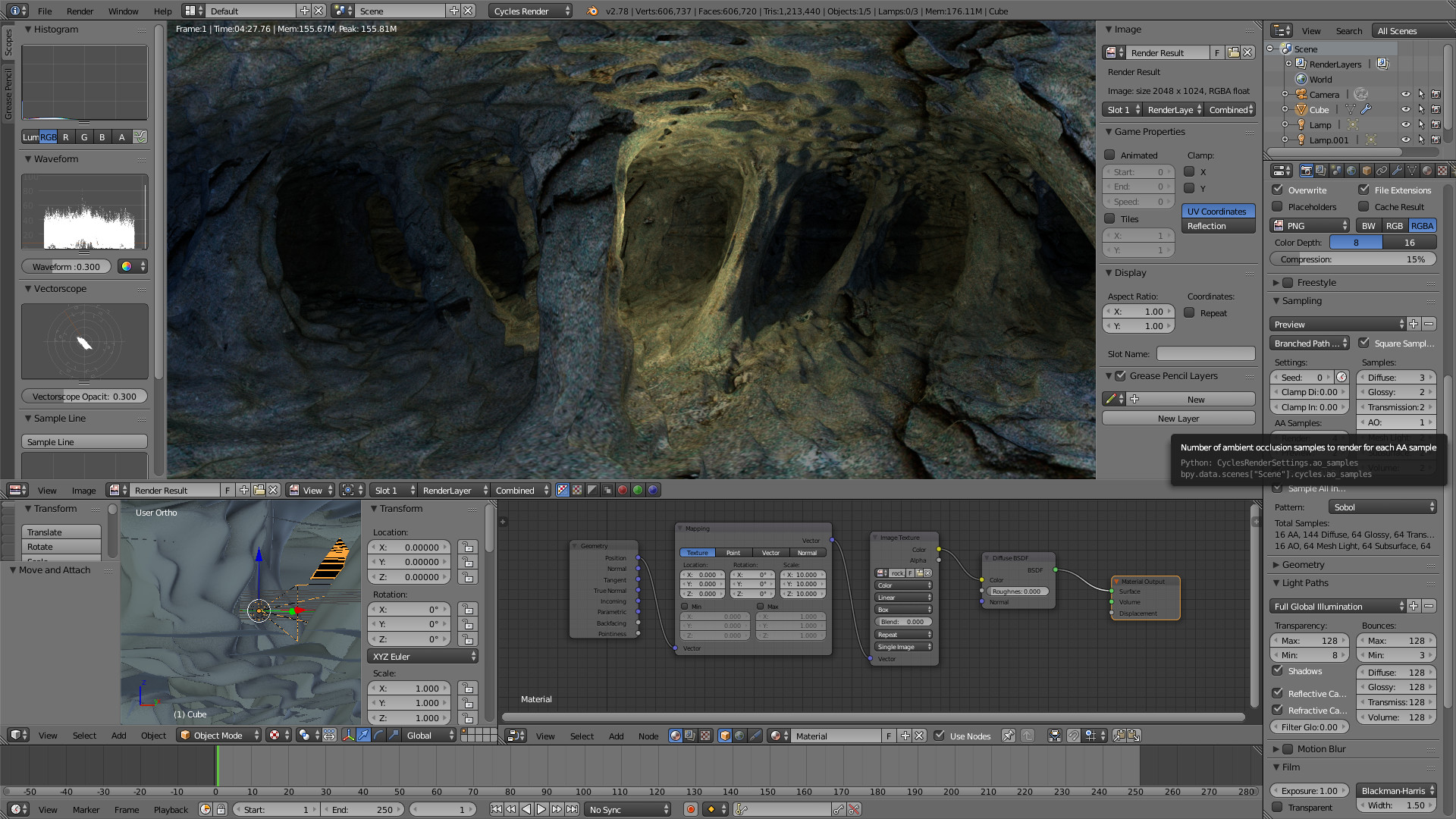Click the timeline Play animation button
1456x819 pixels.
pos(541,809)
